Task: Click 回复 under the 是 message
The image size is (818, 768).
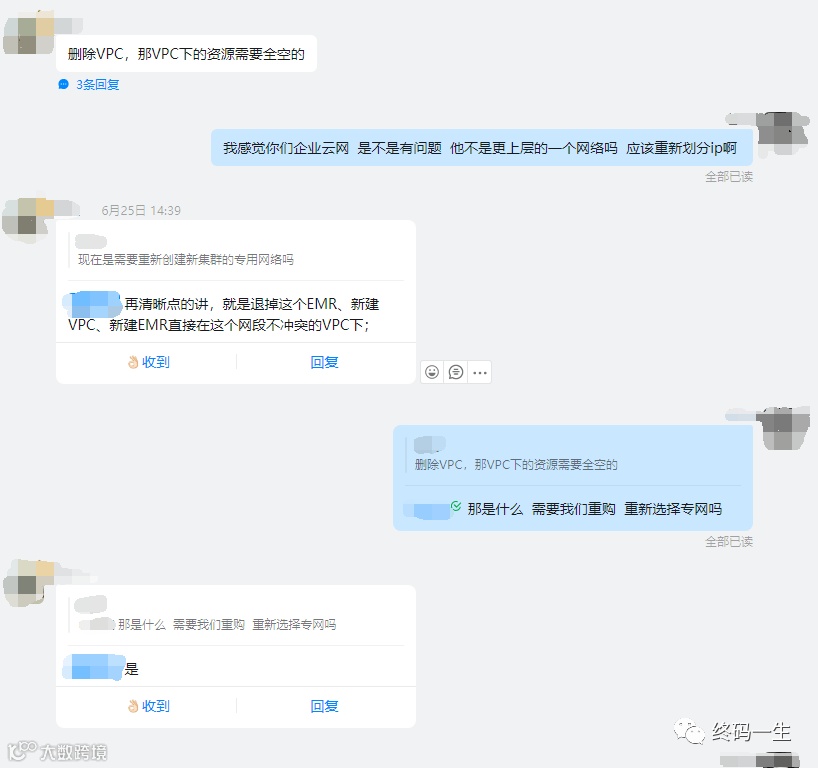Action: [324, 706]
